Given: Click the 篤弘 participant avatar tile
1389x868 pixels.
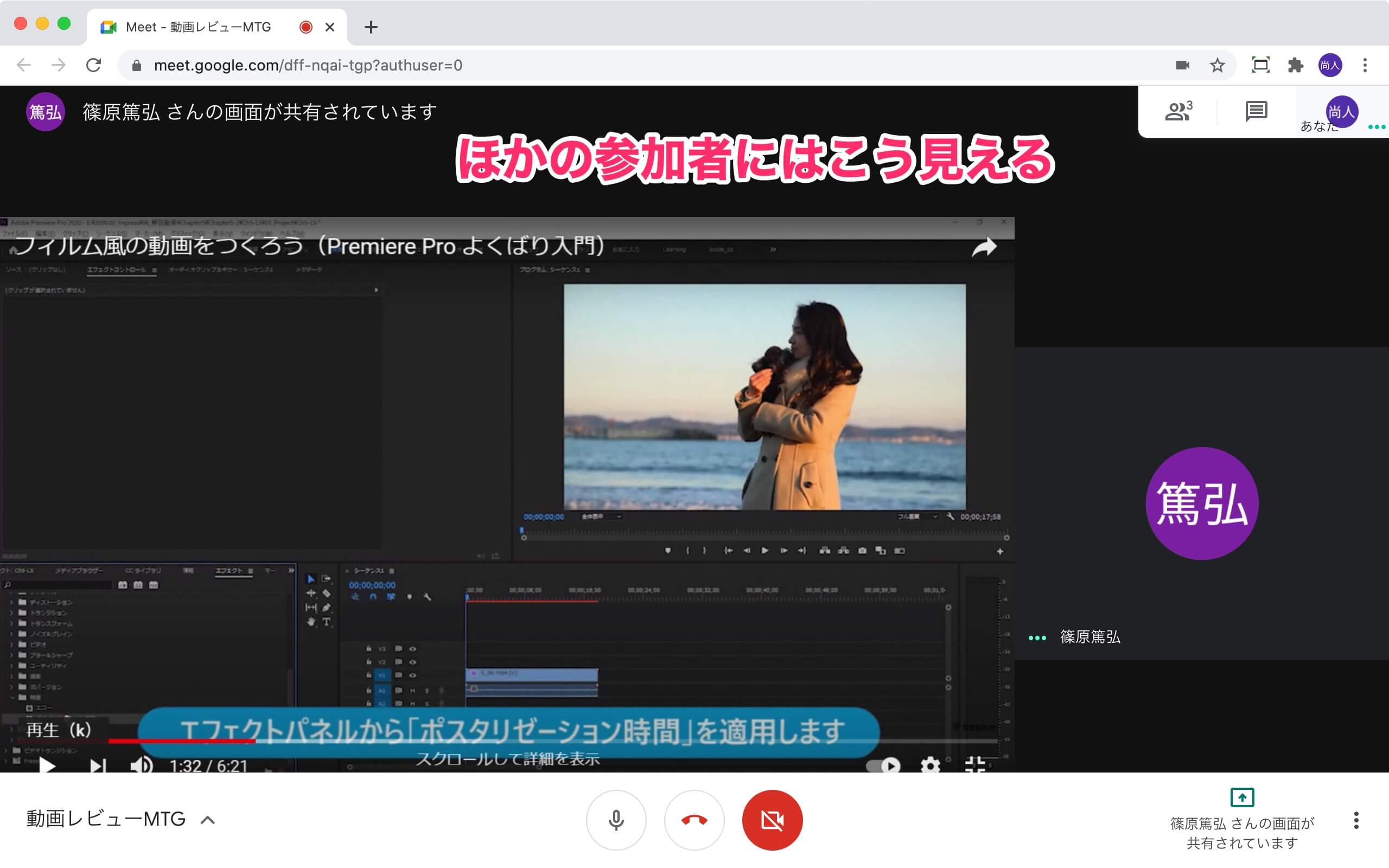Looking at the screenshot, I should pyautogui.click(x=1202, y=503).
